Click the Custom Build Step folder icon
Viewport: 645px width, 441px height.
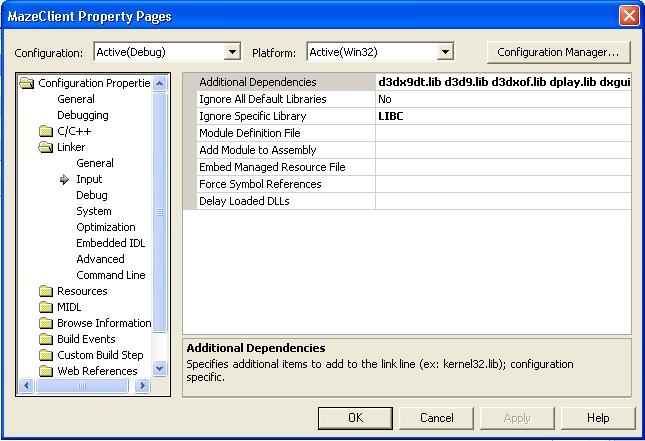point(46,355)
